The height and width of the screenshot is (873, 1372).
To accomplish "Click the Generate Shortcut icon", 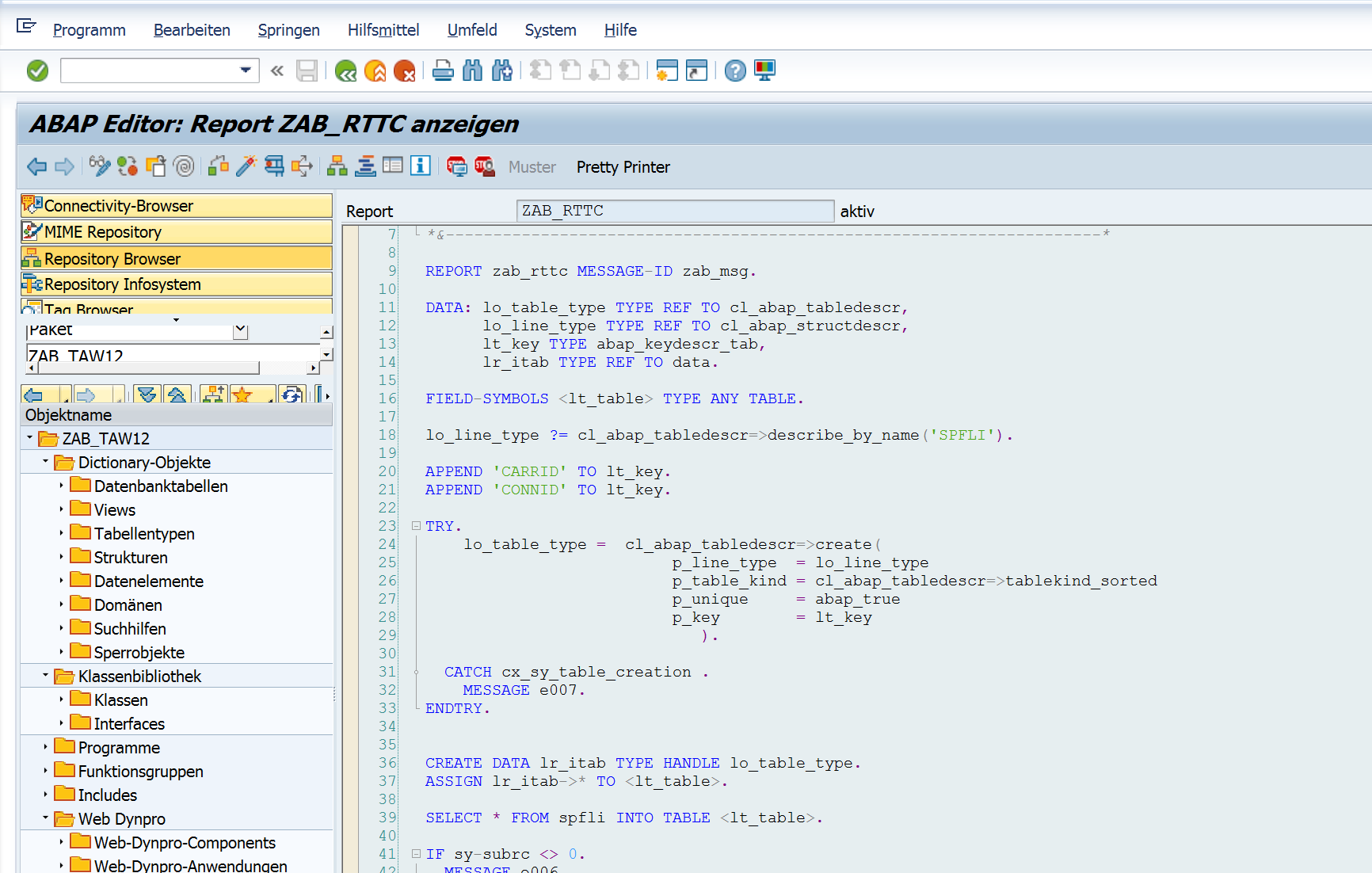I will (696, 71).
